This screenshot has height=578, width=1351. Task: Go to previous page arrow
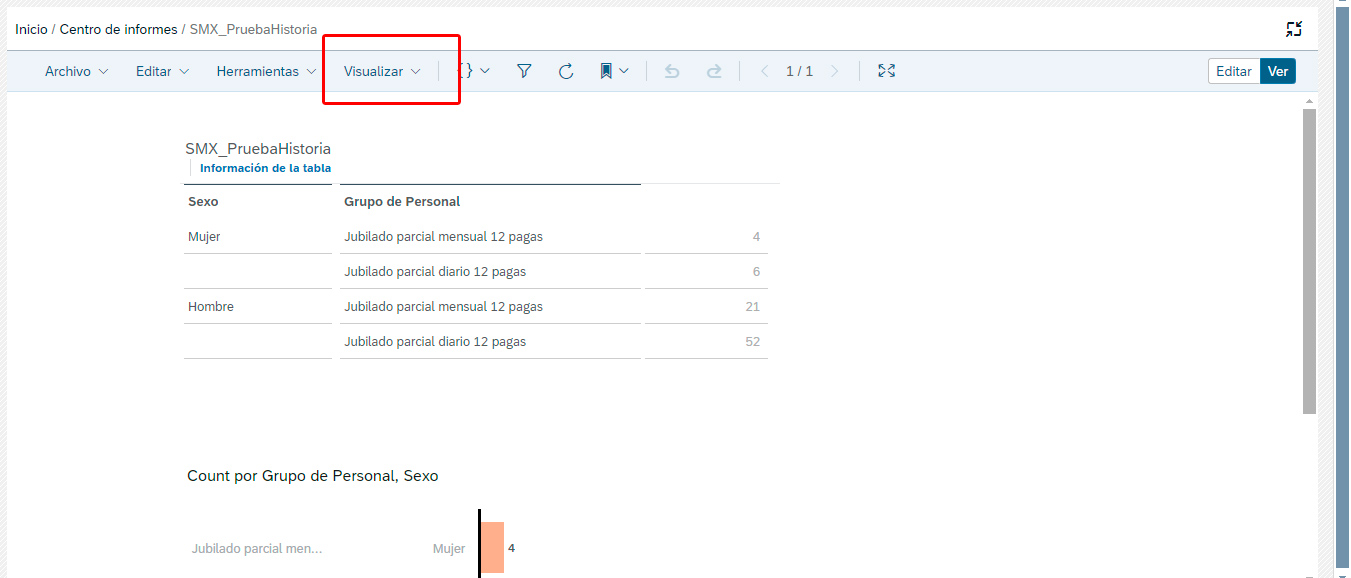[x=765, y=71]
